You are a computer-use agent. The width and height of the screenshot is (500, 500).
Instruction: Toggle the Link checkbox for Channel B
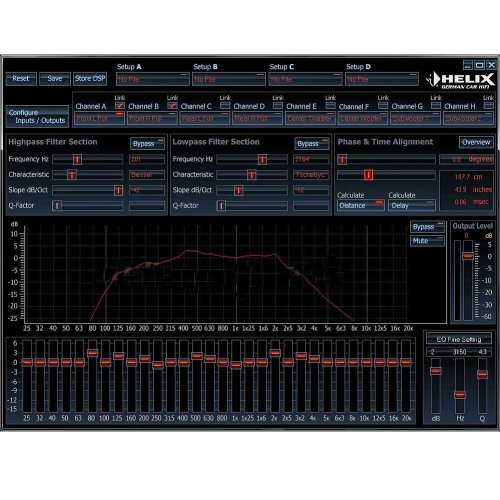click(172, 106)
